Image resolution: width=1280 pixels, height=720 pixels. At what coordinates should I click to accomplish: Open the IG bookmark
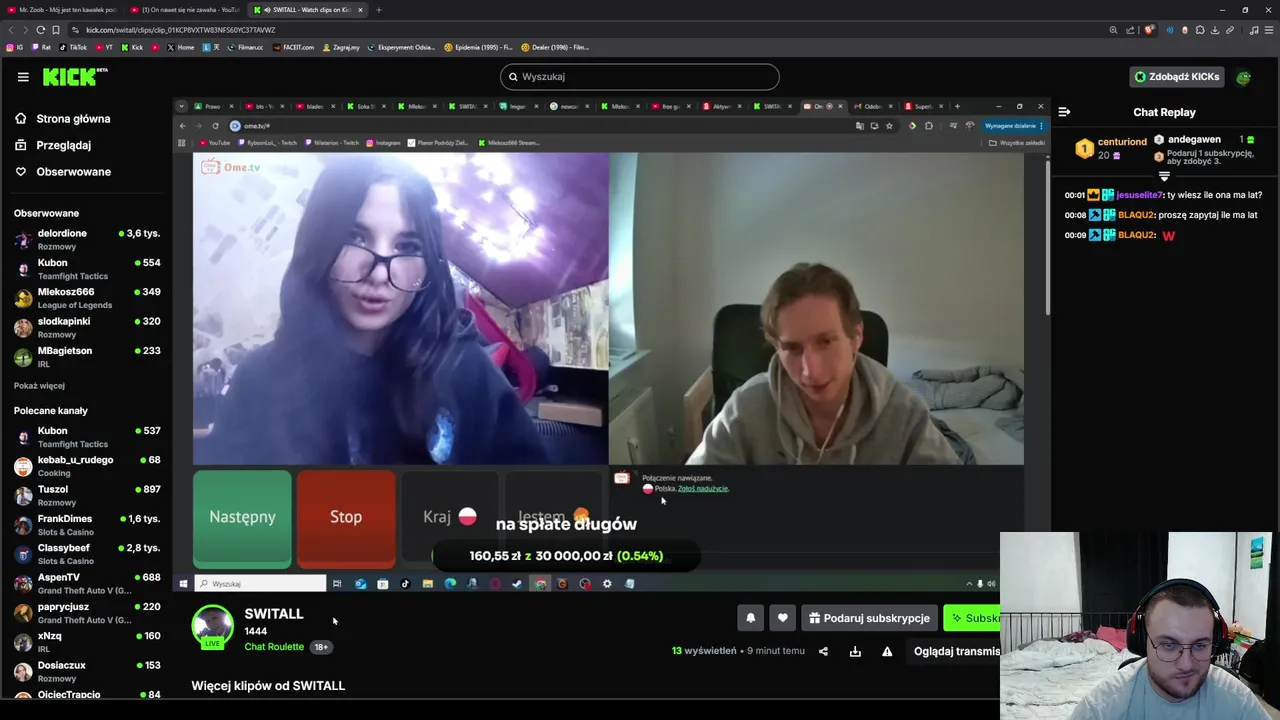click(x=15, y=47)
